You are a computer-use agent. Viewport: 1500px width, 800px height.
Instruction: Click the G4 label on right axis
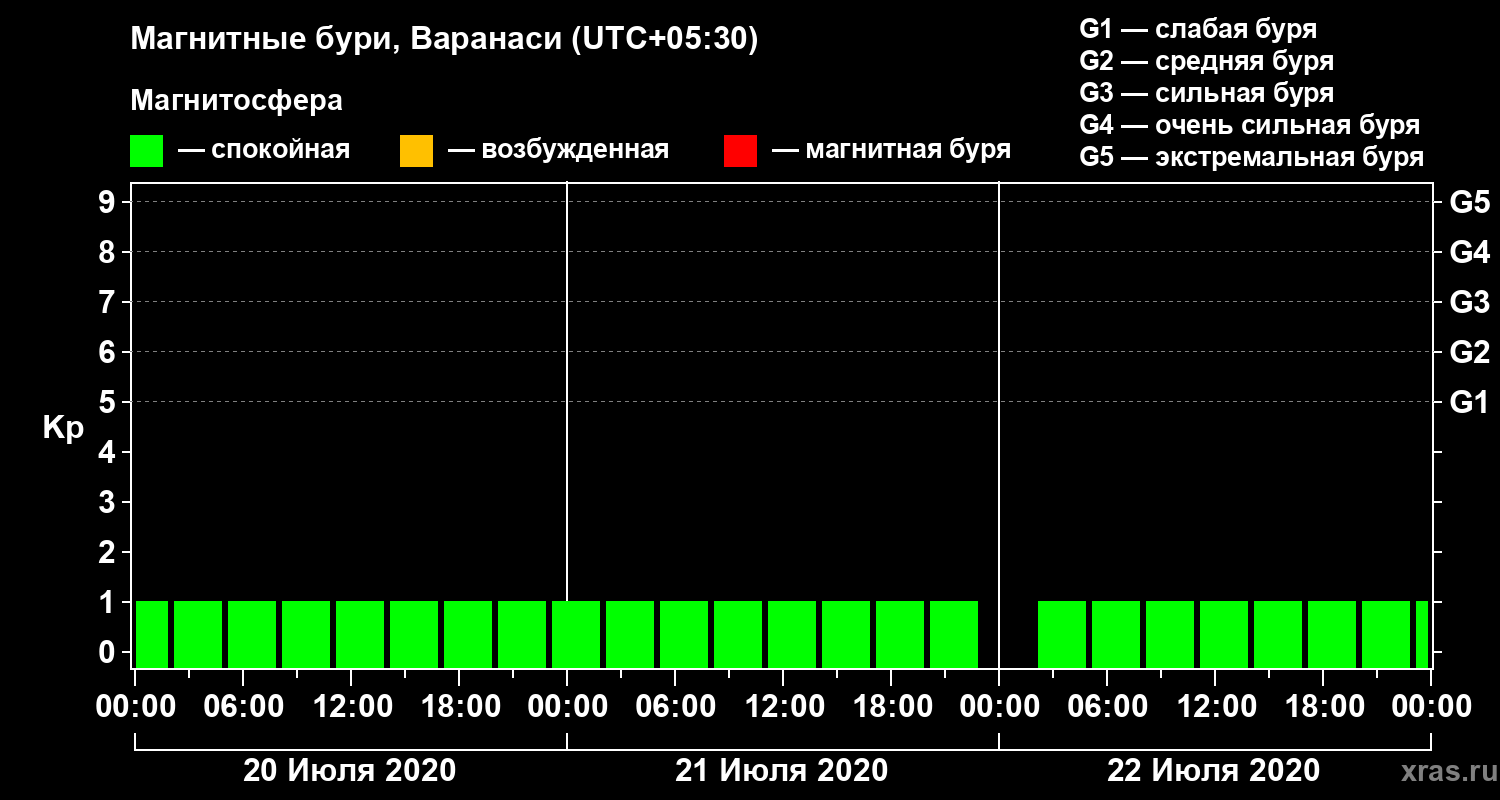pyautogui.click(x=1469, y=252)
